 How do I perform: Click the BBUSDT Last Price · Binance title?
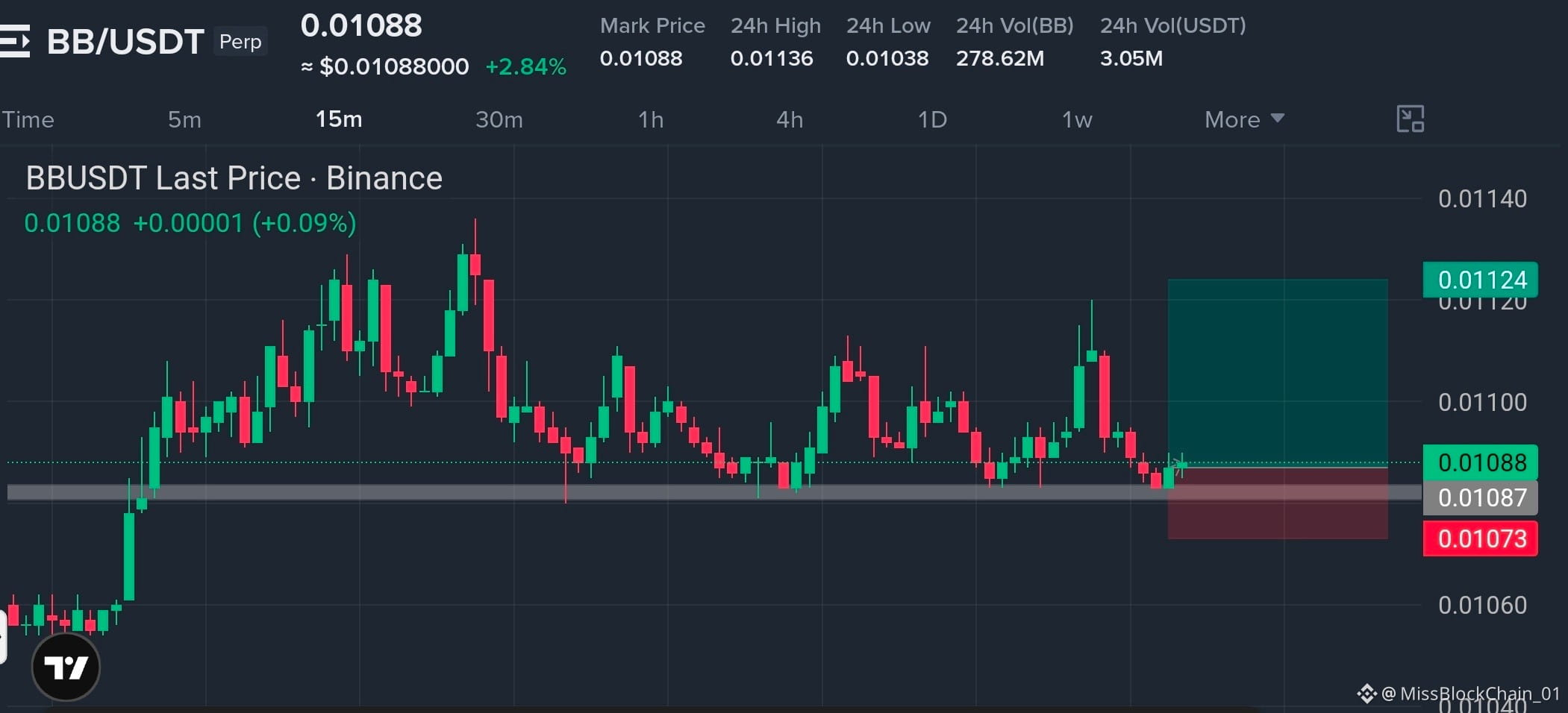click(234, 178)
